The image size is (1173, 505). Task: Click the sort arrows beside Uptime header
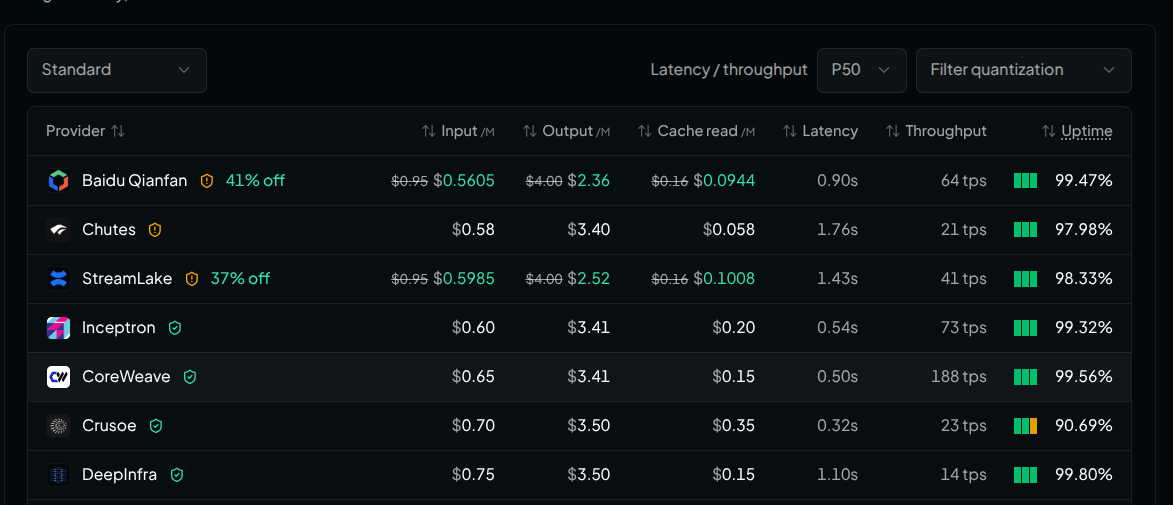pyautogui.click(x=1049, y=131)
